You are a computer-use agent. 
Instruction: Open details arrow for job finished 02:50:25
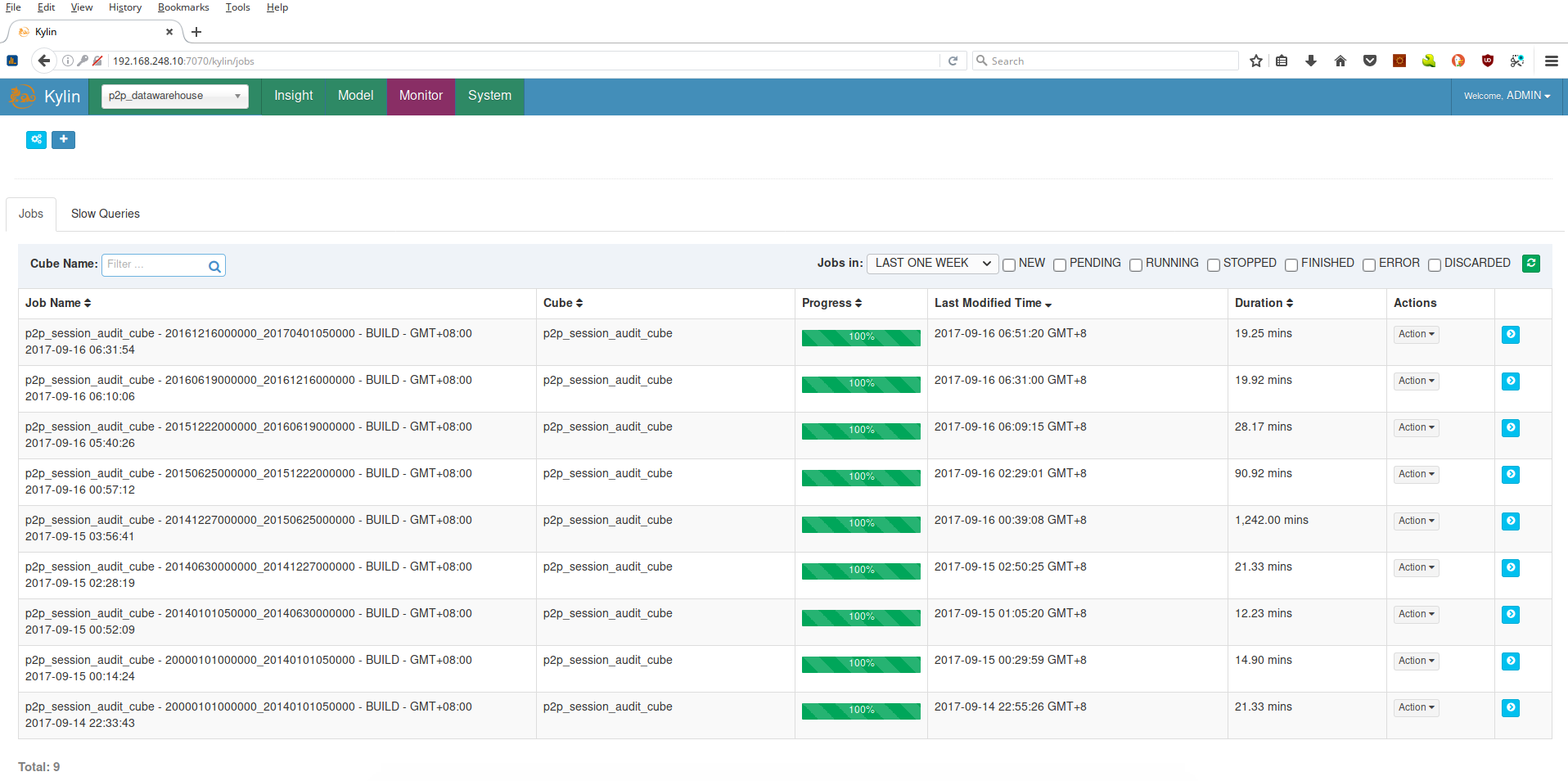(x=1511, y=567)
